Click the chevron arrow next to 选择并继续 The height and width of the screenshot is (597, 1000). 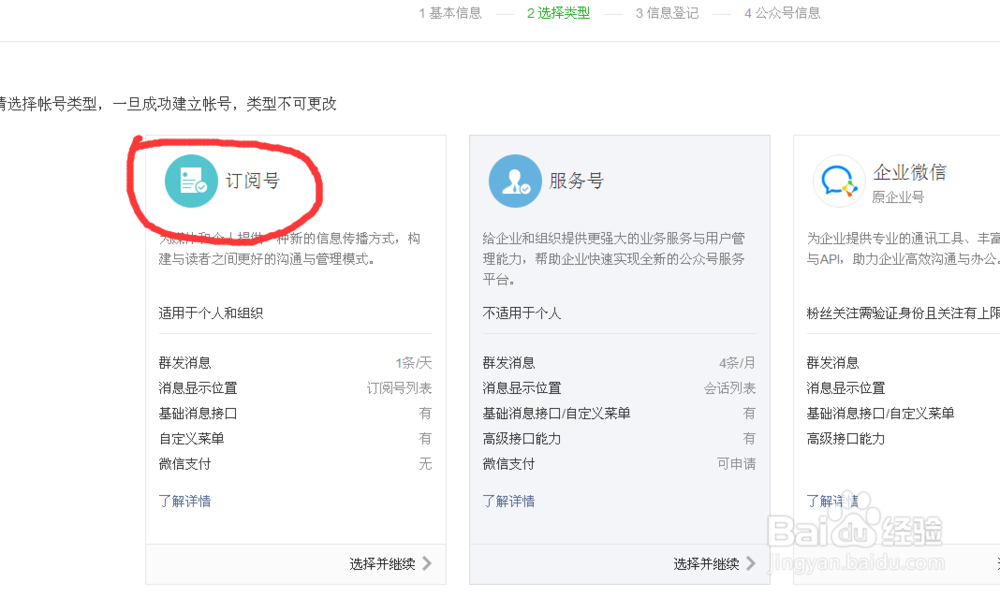coord(429,563)
